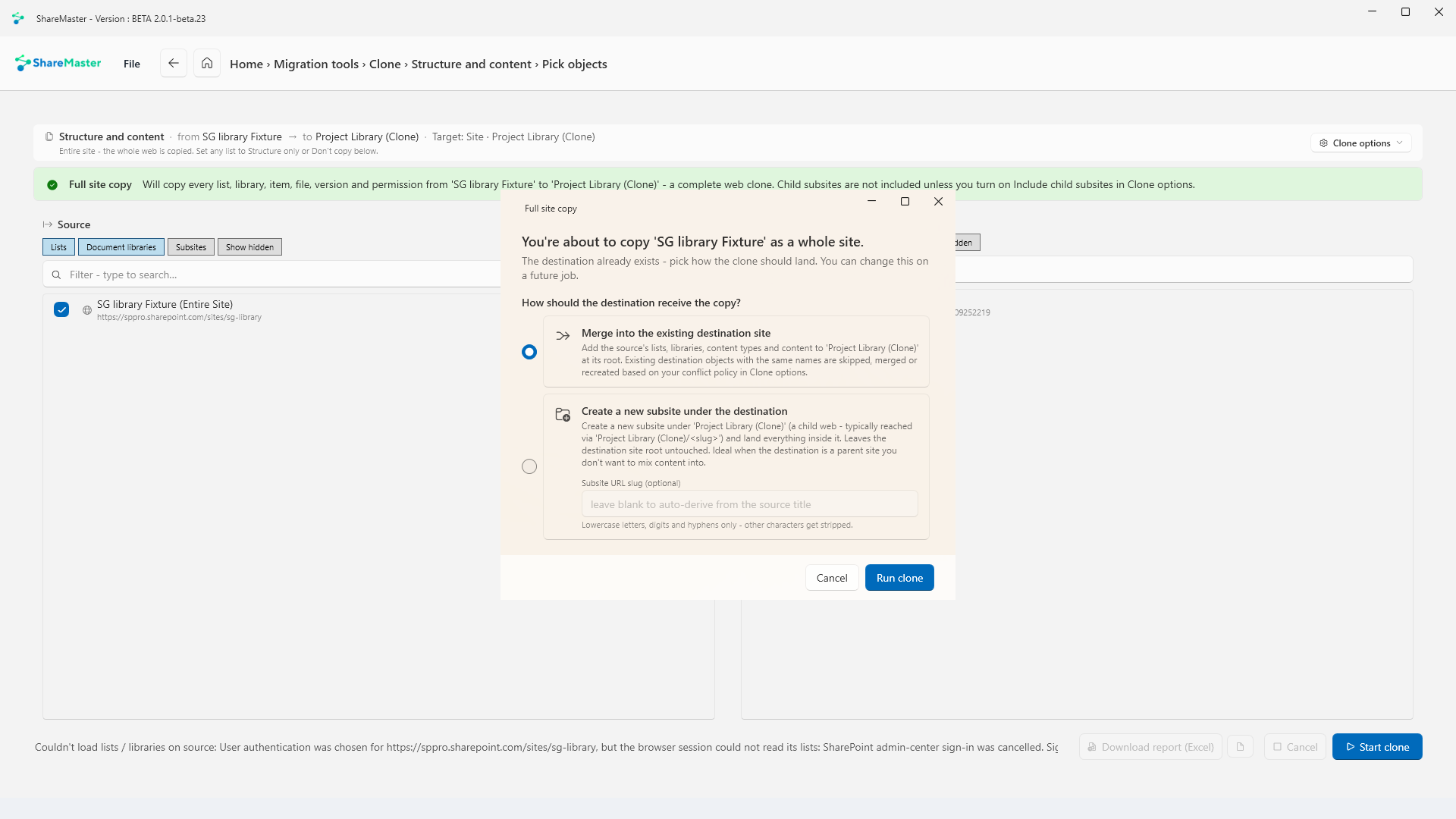Toggle Show hidden in Source panel
The width and height of the screenshot is (1456, 819).
249,247
